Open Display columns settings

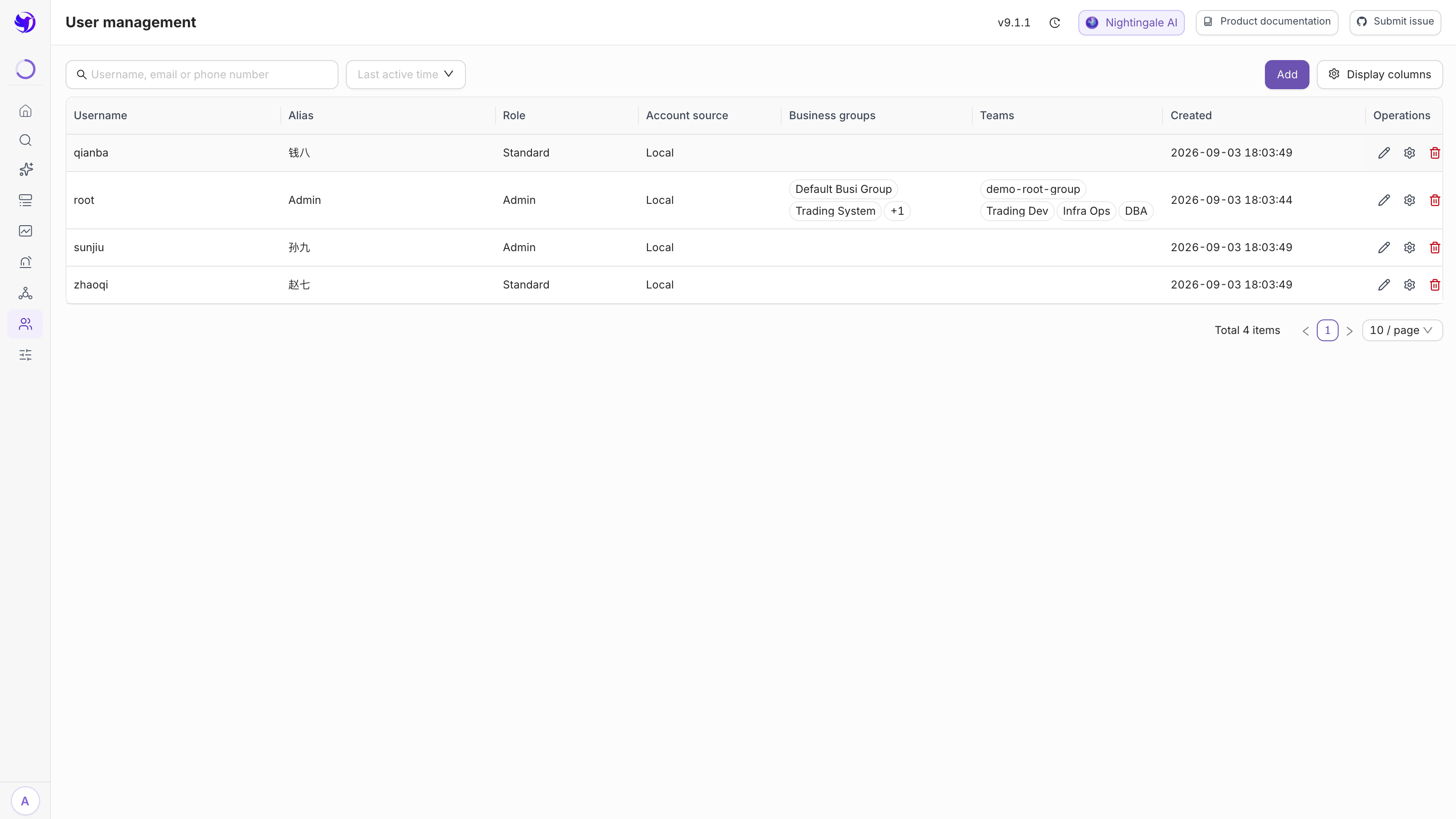coord(1380,75)
